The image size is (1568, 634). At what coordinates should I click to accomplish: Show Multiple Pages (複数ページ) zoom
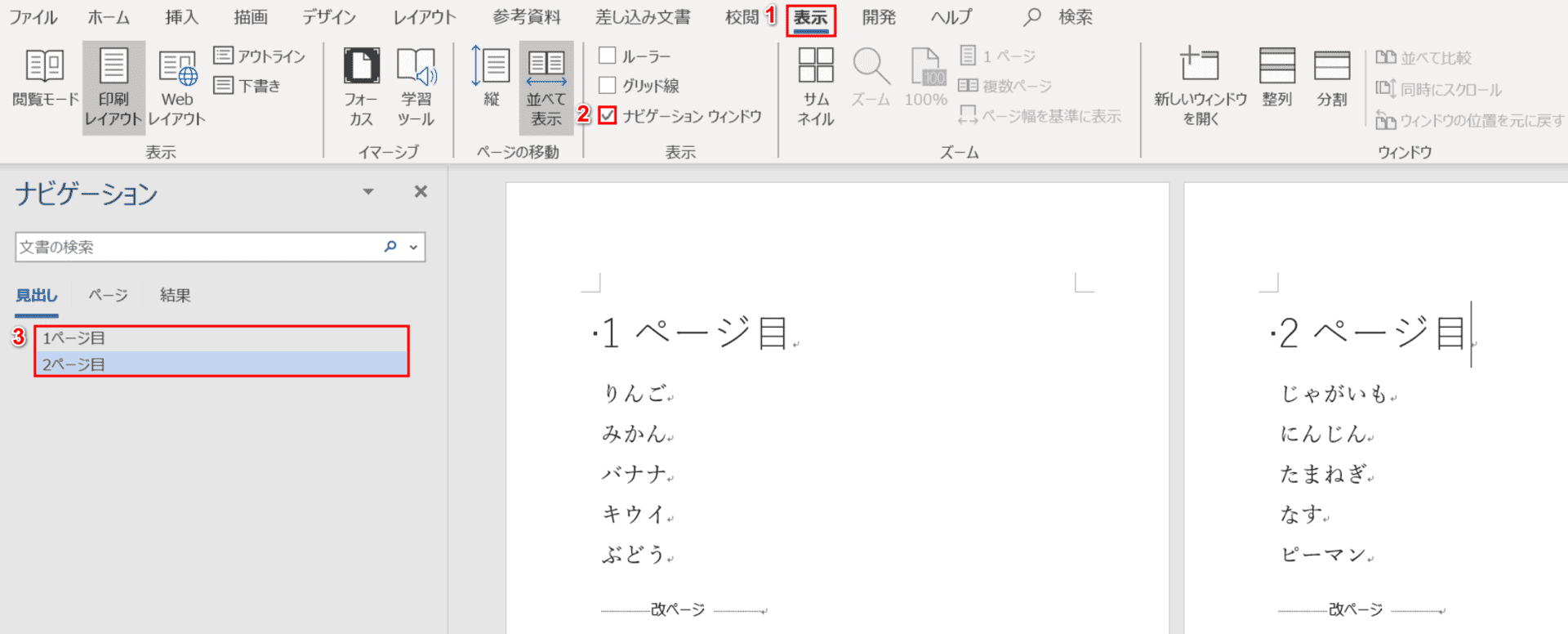pos(1005,86)
